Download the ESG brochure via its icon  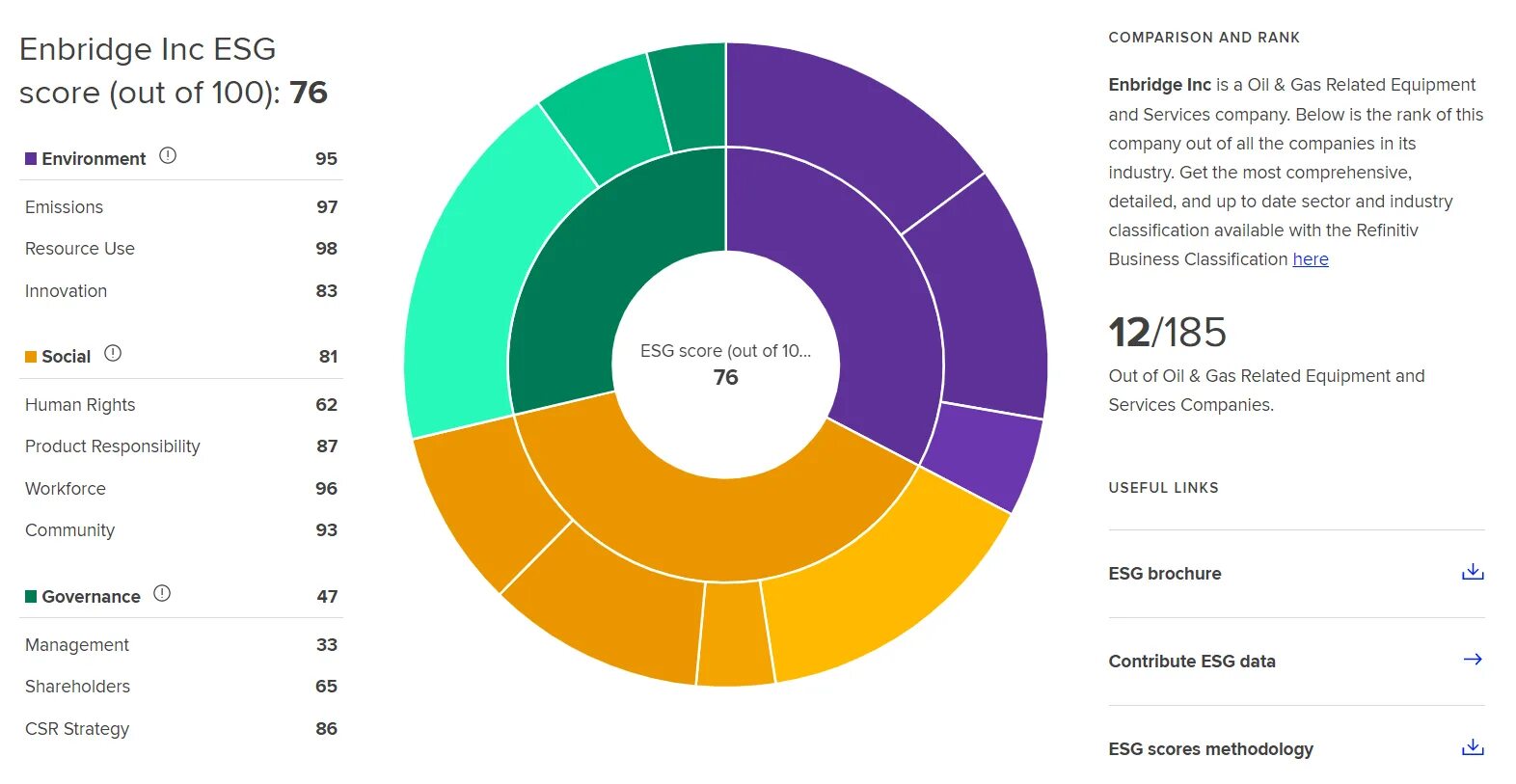point(1473,572)
